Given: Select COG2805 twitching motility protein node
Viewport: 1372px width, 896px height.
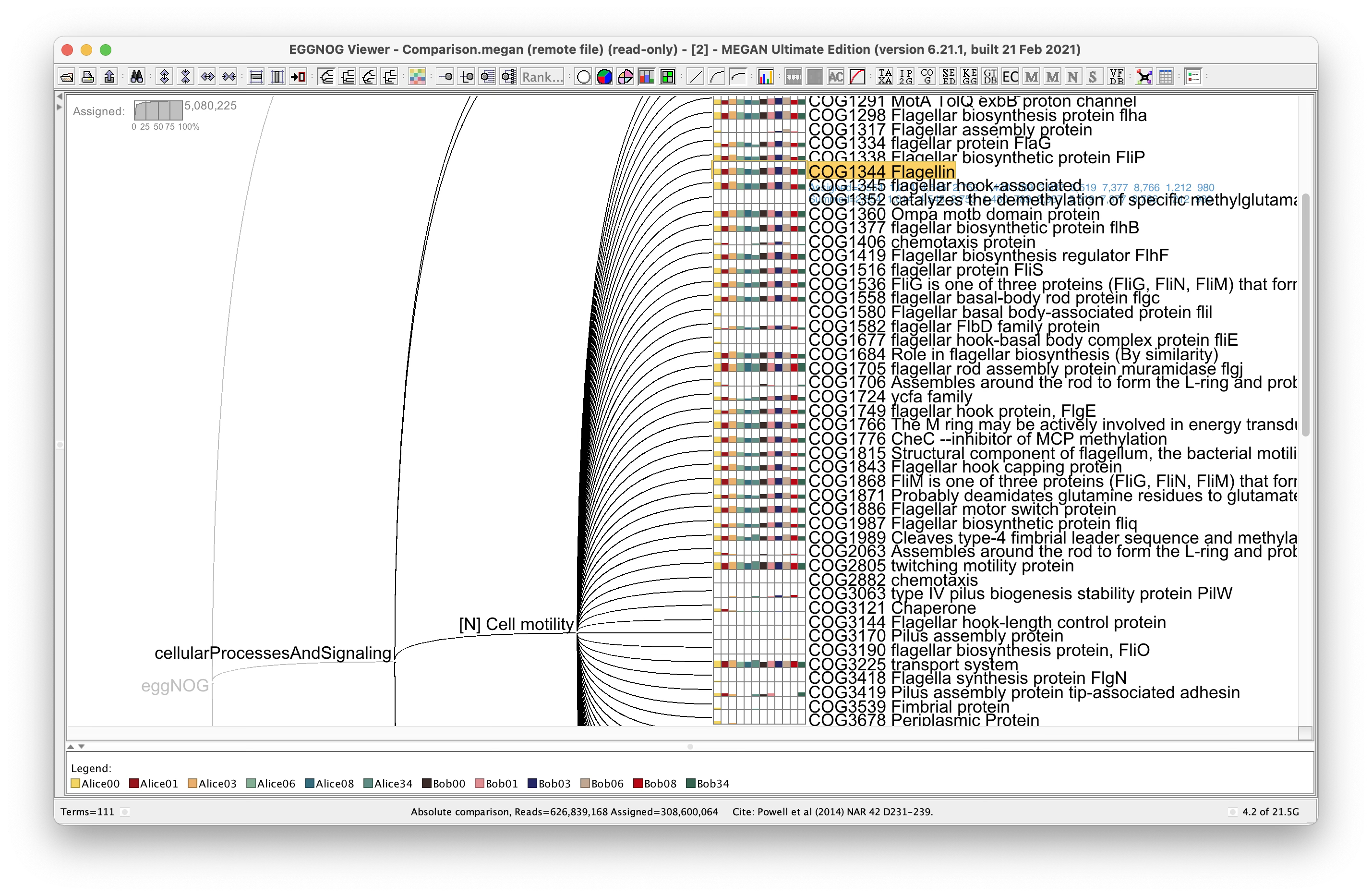Looking at the screenshot, I should click(941, 566).
